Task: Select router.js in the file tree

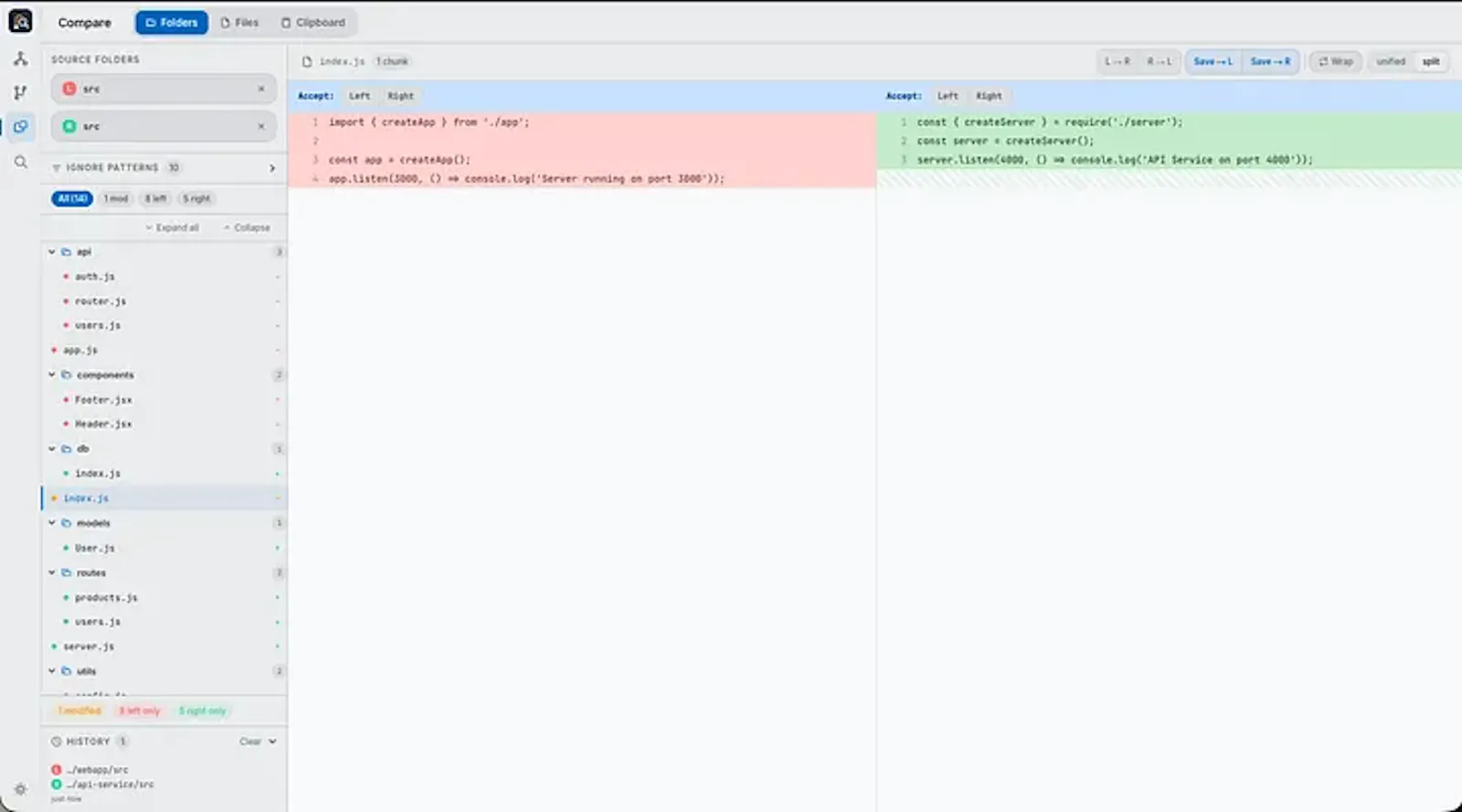Action: (164, 301)
